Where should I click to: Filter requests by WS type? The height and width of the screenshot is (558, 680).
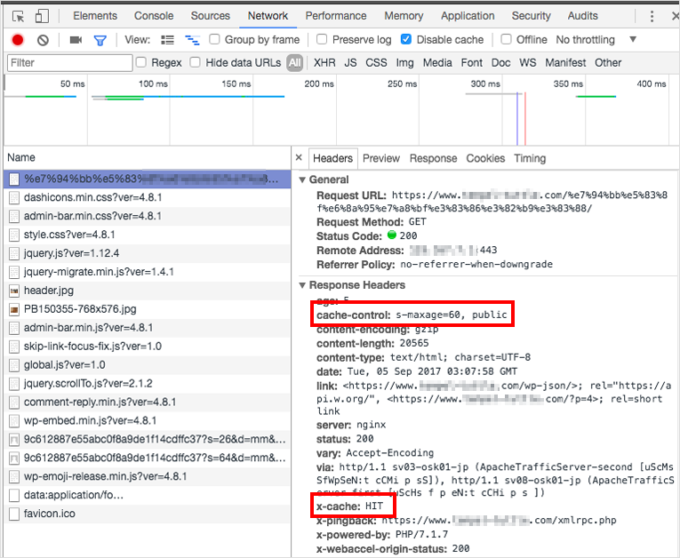click(x=527, y=63)
